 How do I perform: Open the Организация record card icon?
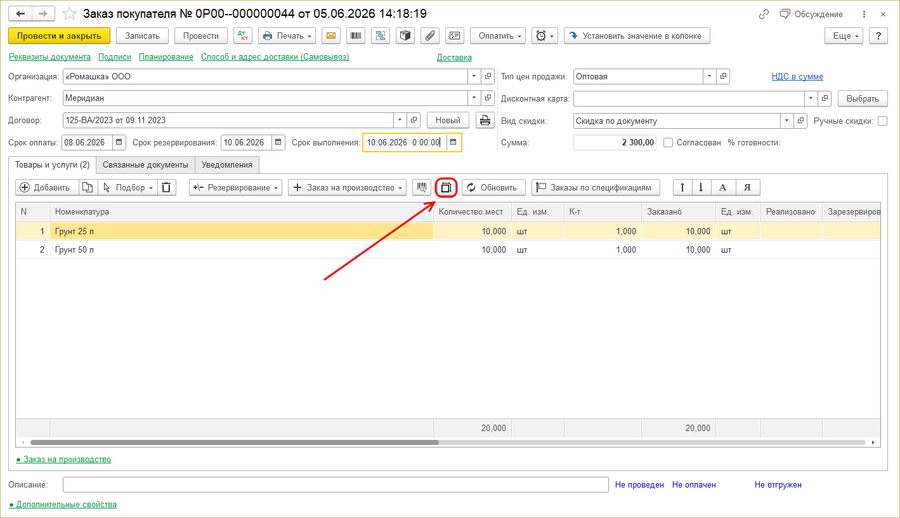[x=488, y=76]
